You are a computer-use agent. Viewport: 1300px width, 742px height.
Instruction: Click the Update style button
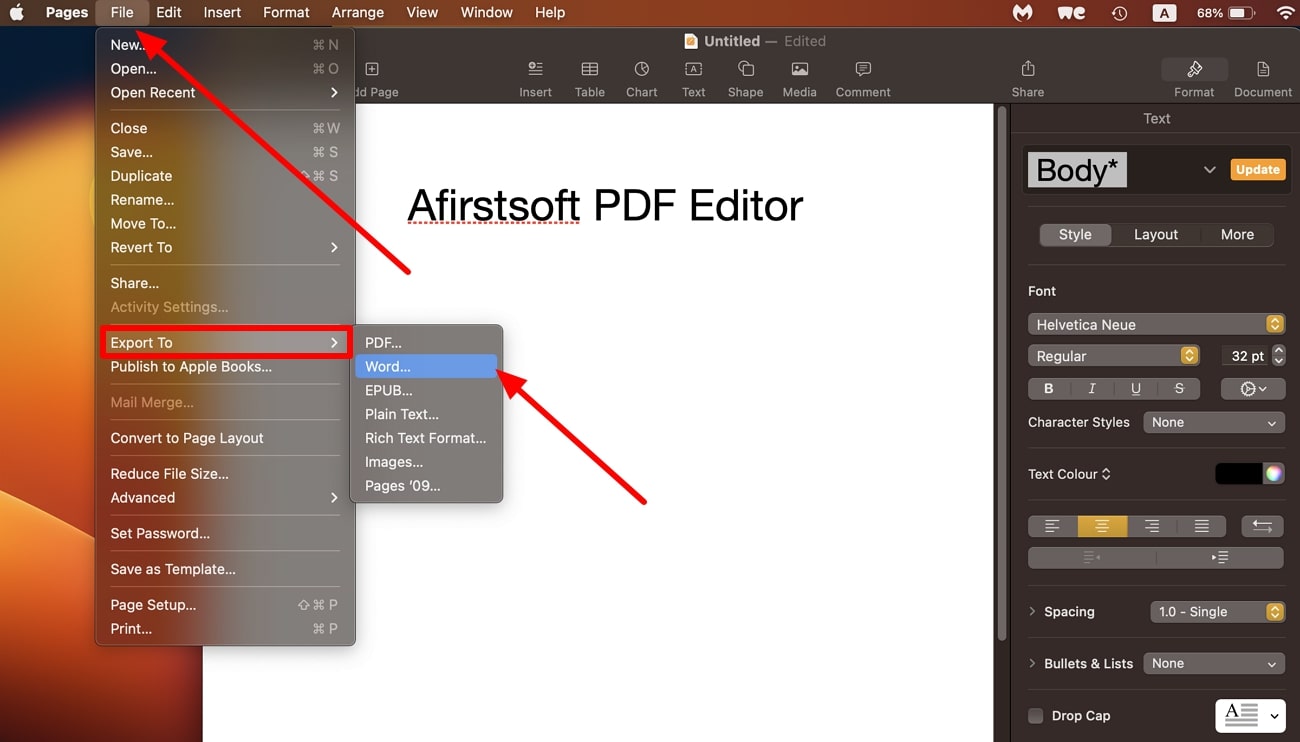pyautogui.click(x=1257, y=170)
